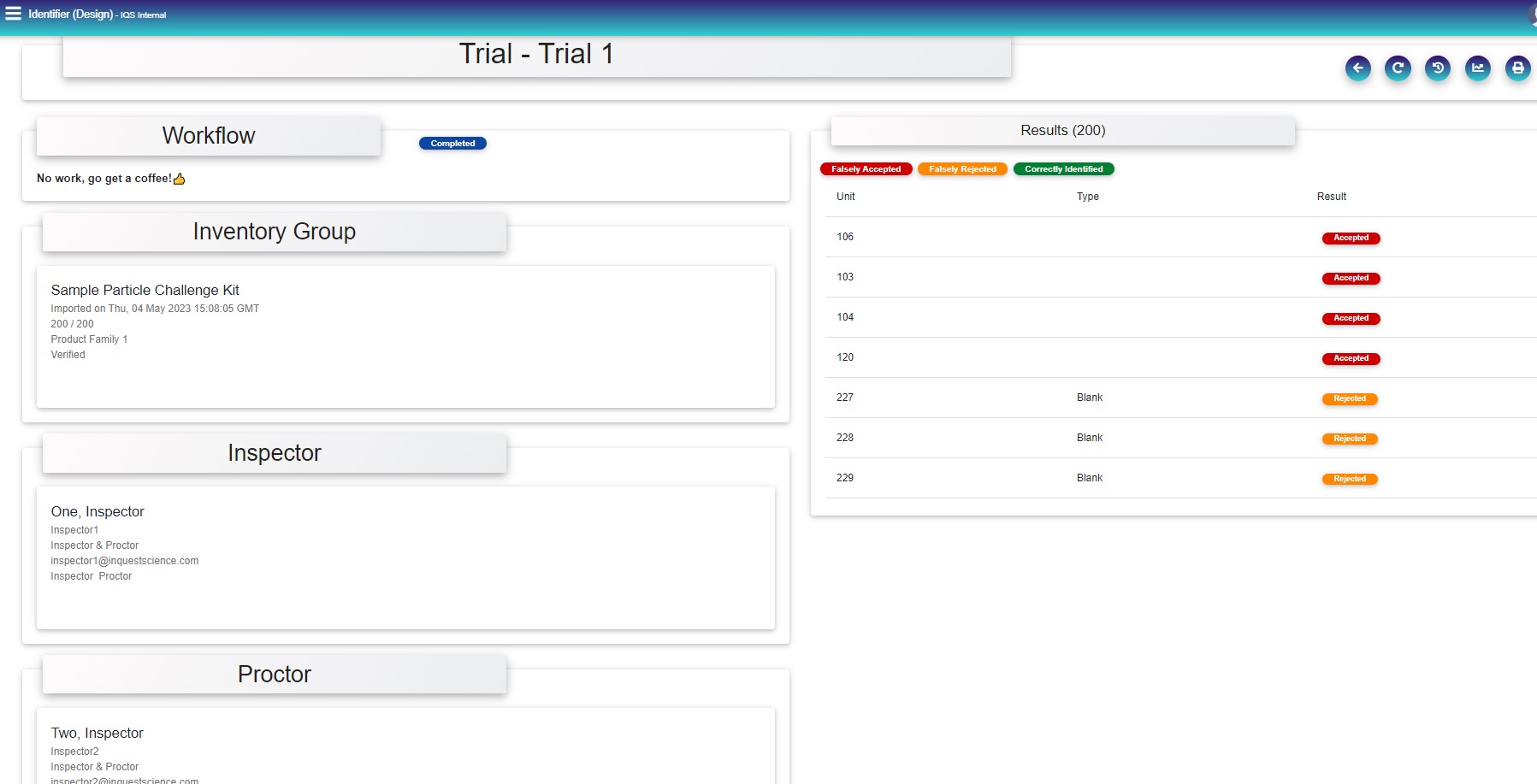Toggle the Correctly Identified filter chip
This screenshot has width=1537, height=784.
pos(1063,169)
